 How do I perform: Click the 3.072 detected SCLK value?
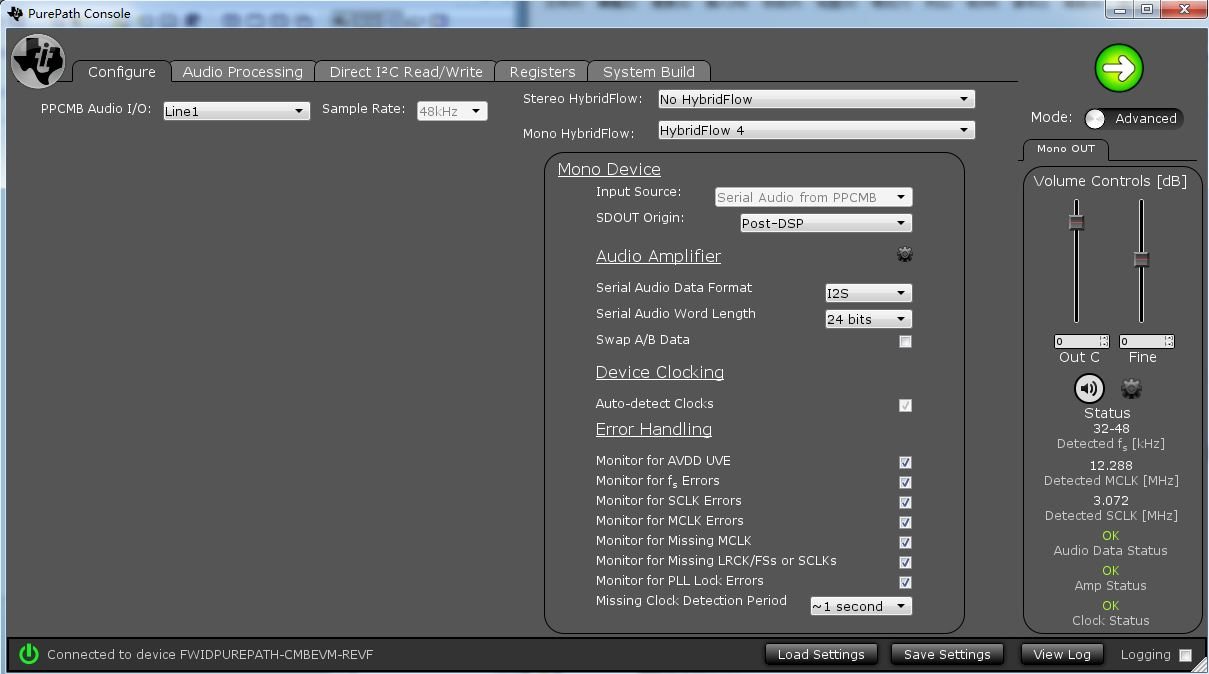[1111, 500]
